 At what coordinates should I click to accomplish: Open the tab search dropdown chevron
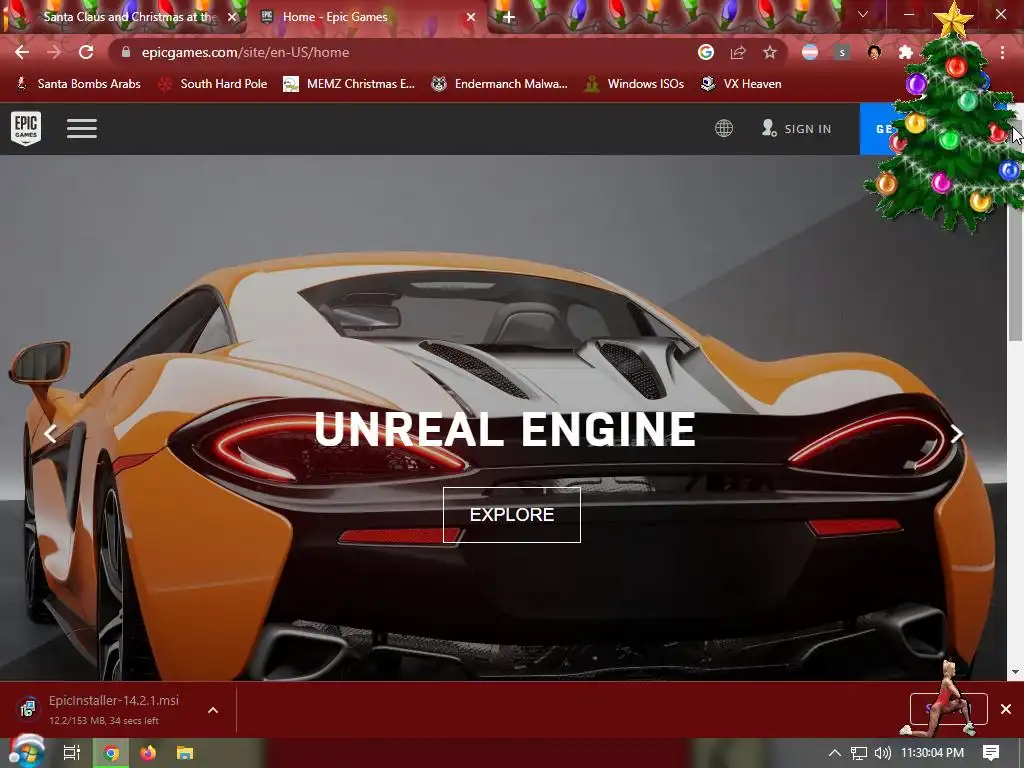863,14
